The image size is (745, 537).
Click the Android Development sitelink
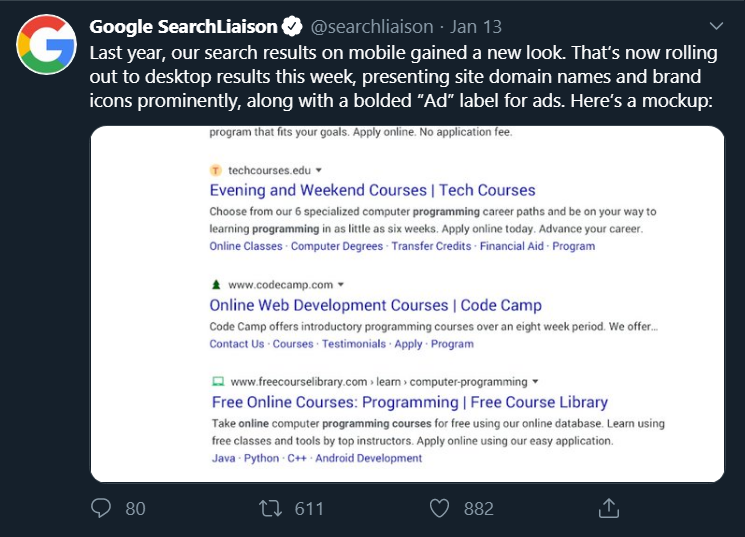369,458
